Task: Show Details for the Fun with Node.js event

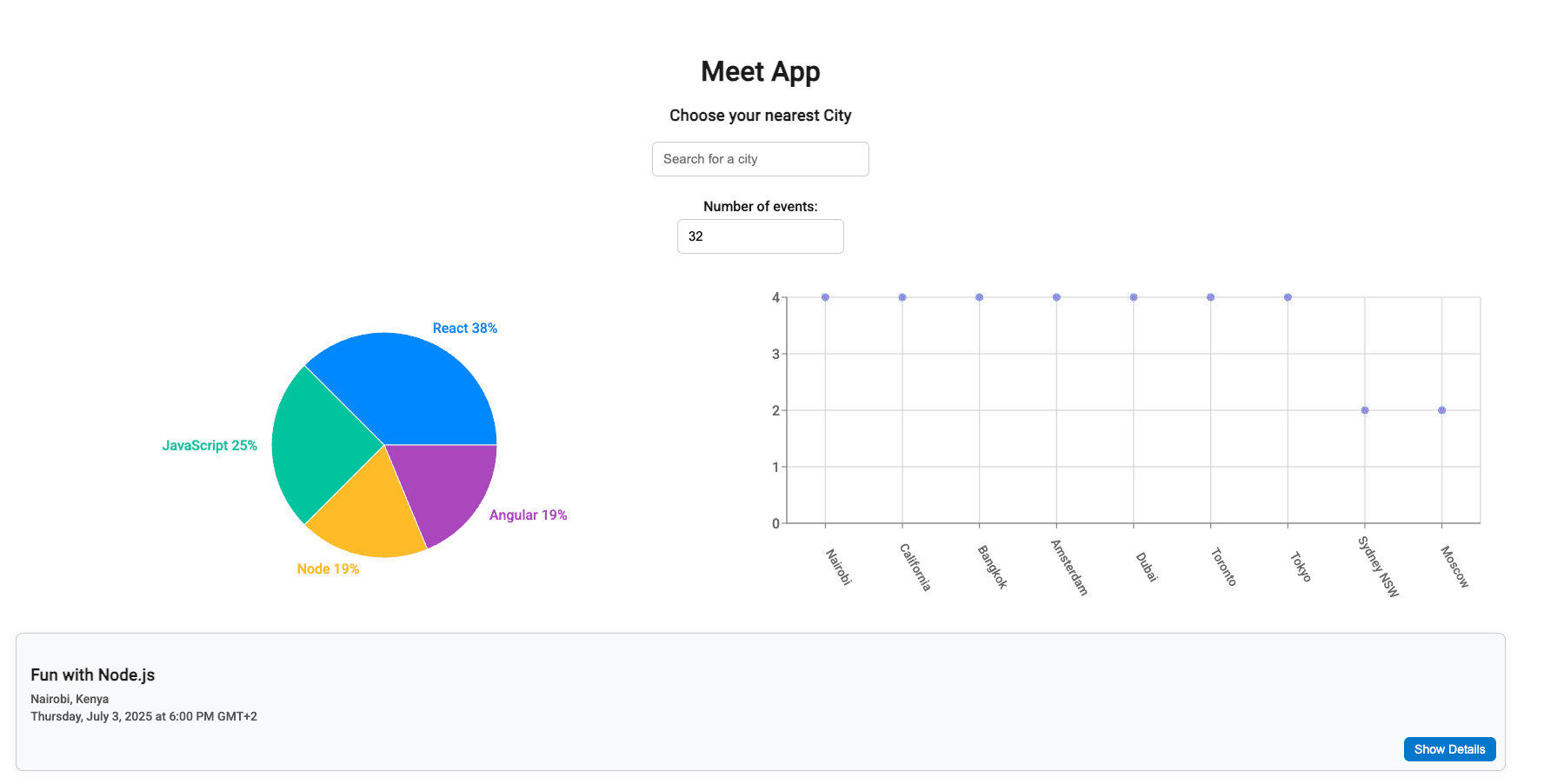Action: coord(1449,748)
